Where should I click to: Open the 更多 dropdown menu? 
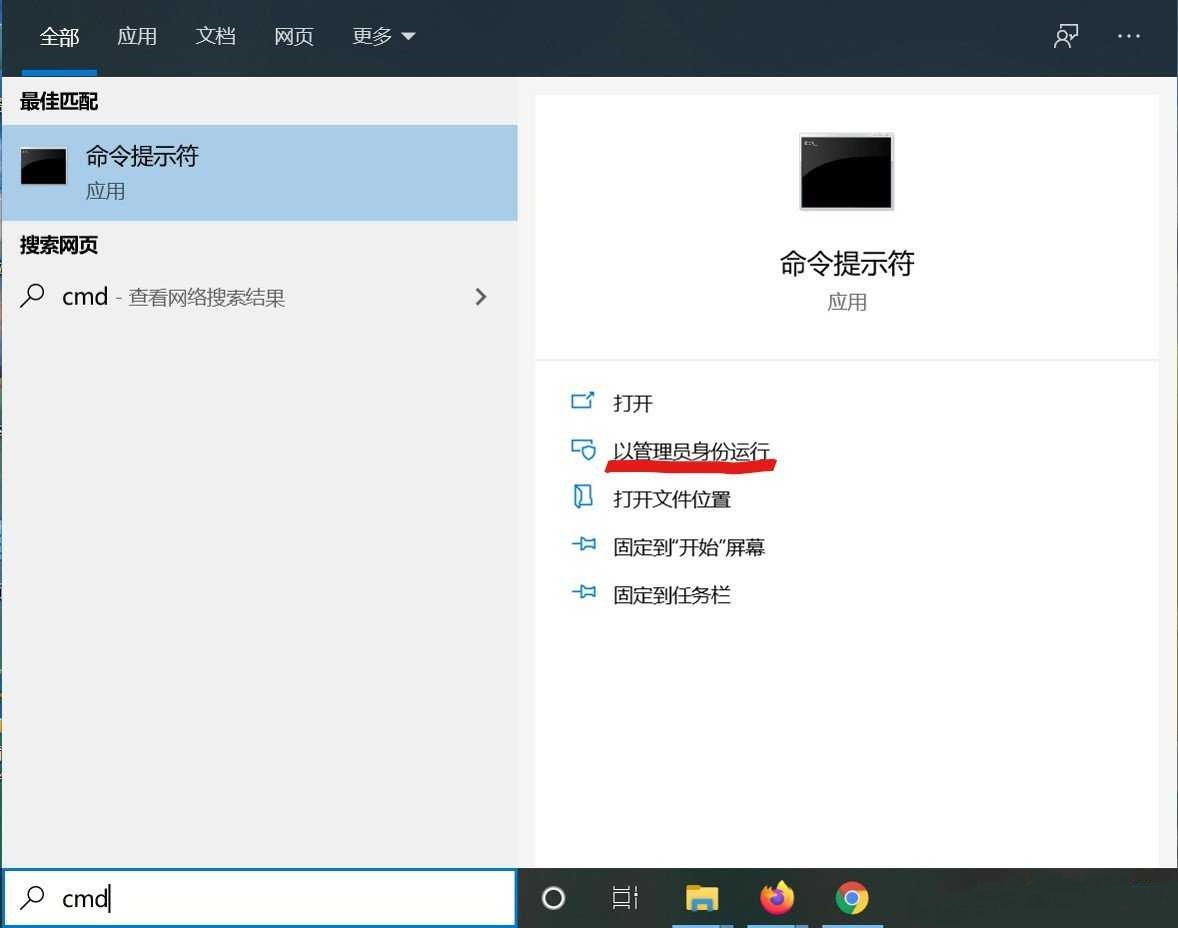(383, 36)
